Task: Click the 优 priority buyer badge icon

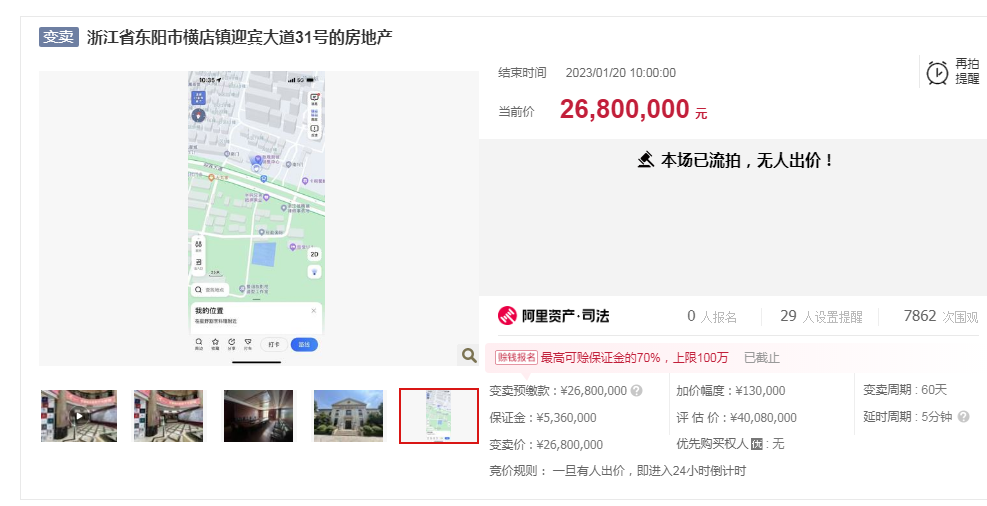Action: pos(757,444)
